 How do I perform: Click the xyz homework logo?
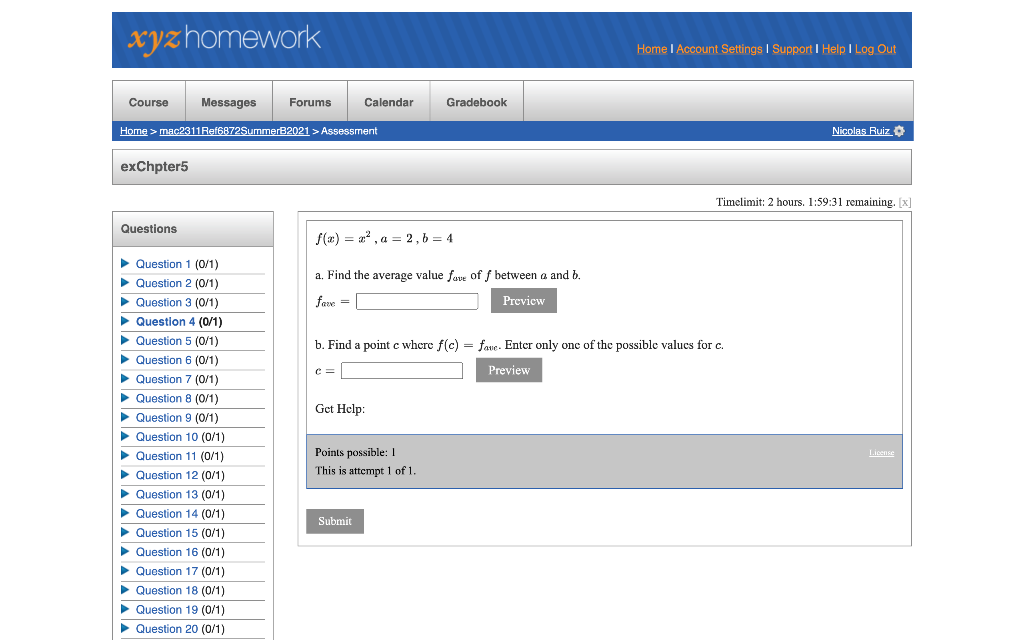coord(222,41)
